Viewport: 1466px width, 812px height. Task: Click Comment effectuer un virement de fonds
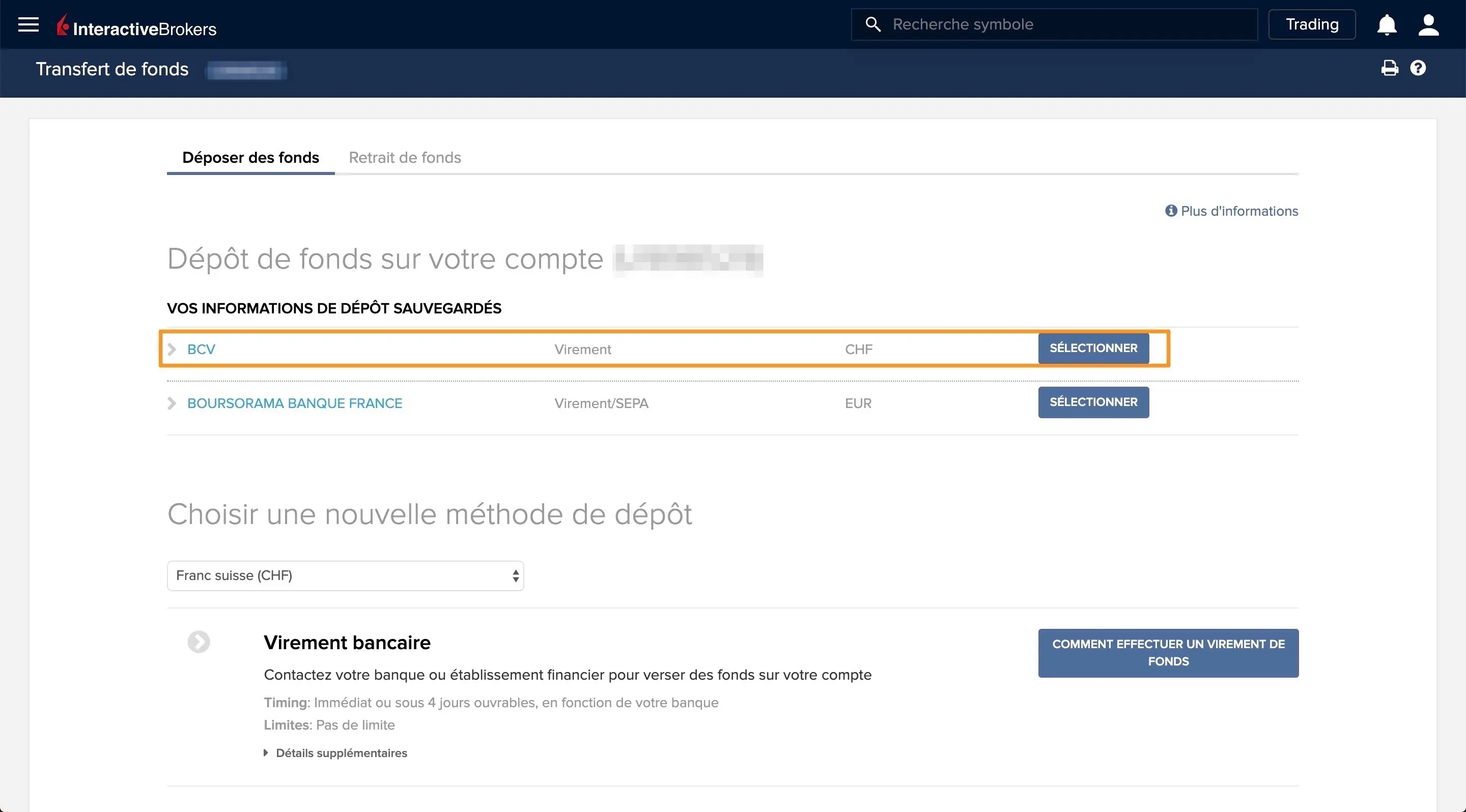point(1168,653)
